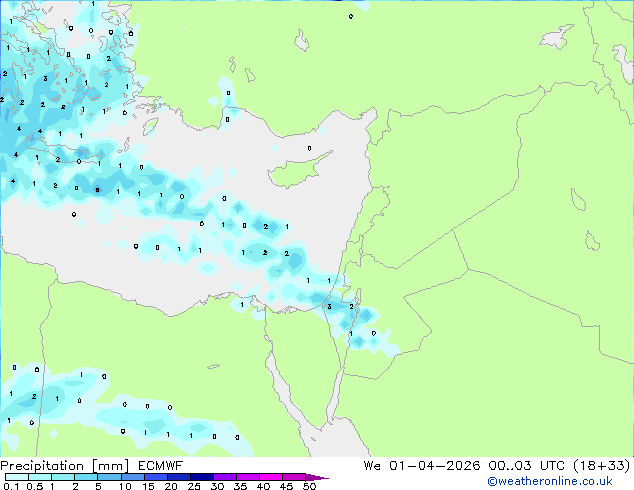Image resolution: width=634 pixels, height=490 pixels.
Task: Pick the palest cyan swatch above 0.1
Action: (17, 477)
